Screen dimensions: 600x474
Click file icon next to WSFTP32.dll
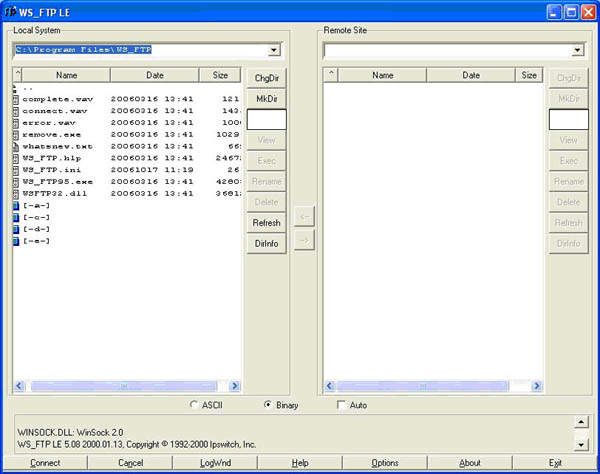point(16,194)
